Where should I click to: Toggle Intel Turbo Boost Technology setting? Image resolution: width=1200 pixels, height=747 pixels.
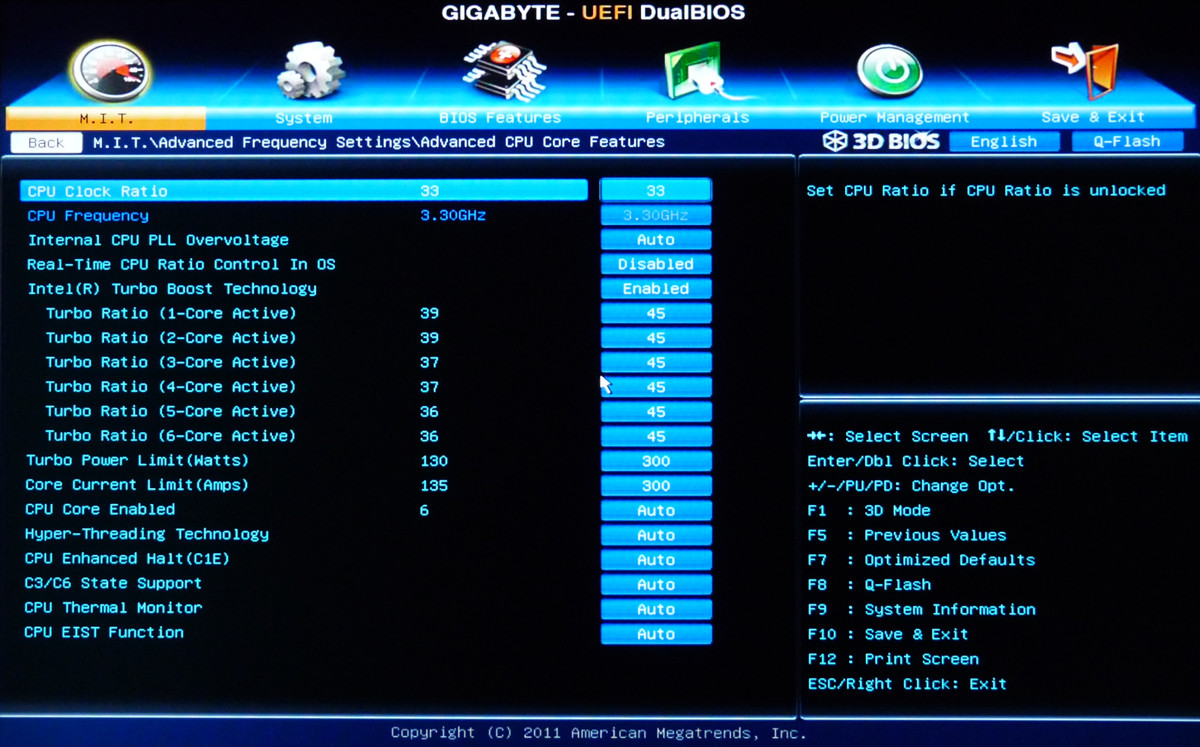656,289
